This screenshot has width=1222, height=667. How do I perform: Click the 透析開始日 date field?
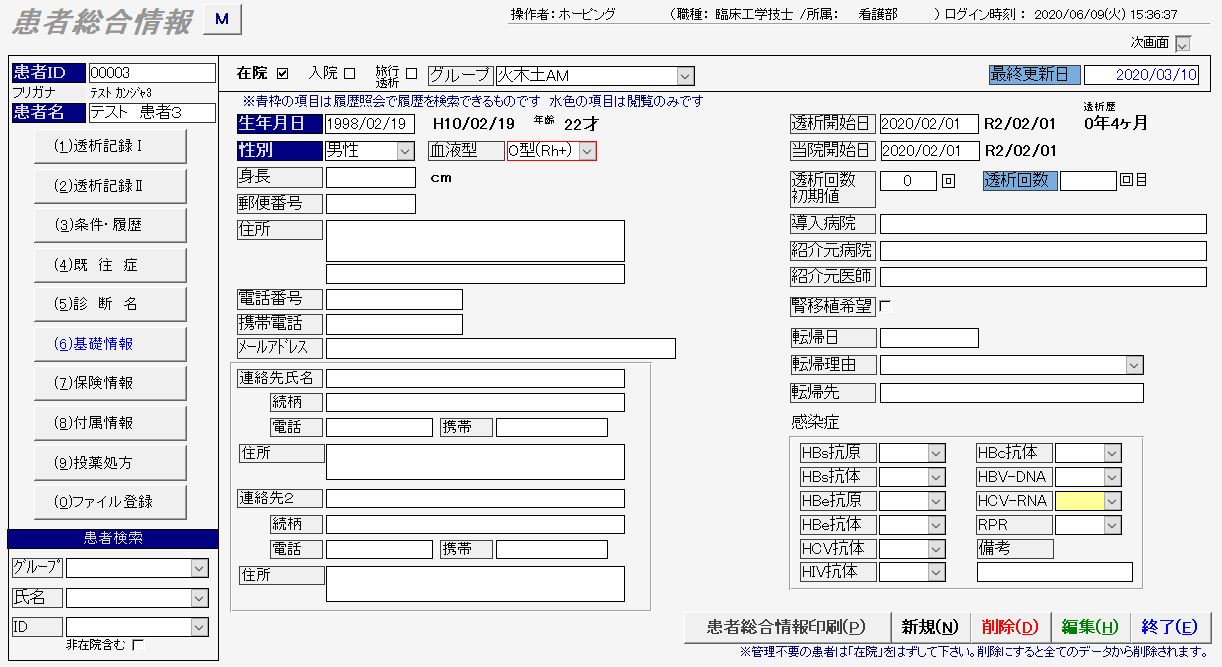(x=929, y=124)
